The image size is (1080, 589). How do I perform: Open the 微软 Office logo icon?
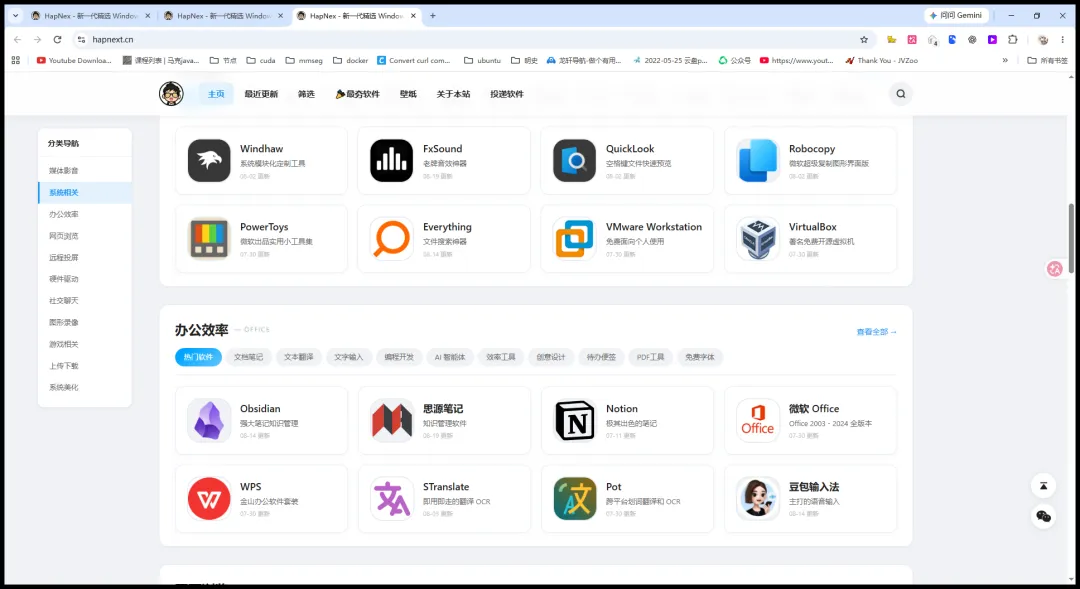[x=757, y=420]
